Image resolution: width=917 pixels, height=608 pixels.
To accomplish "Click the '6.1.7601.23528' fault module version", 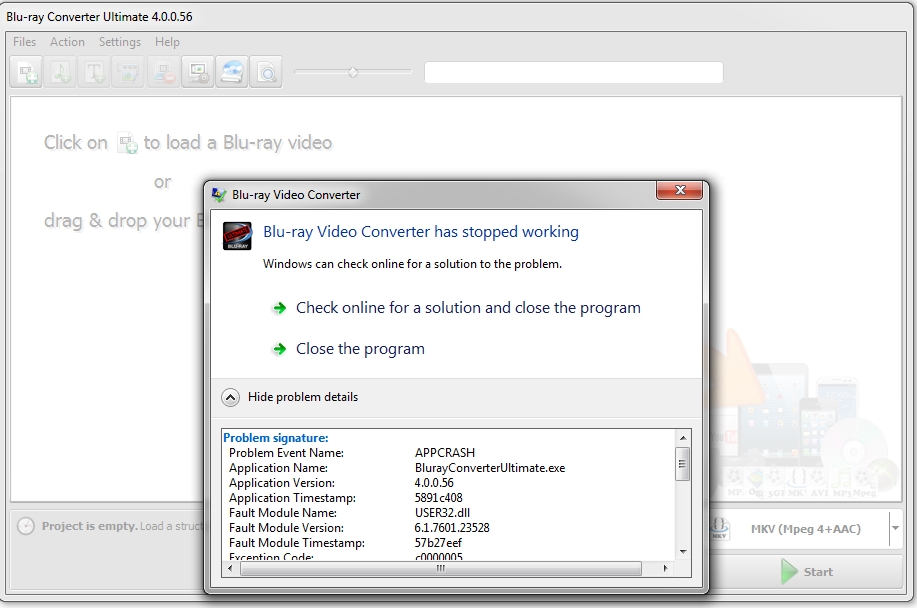I will coord(452,528).
